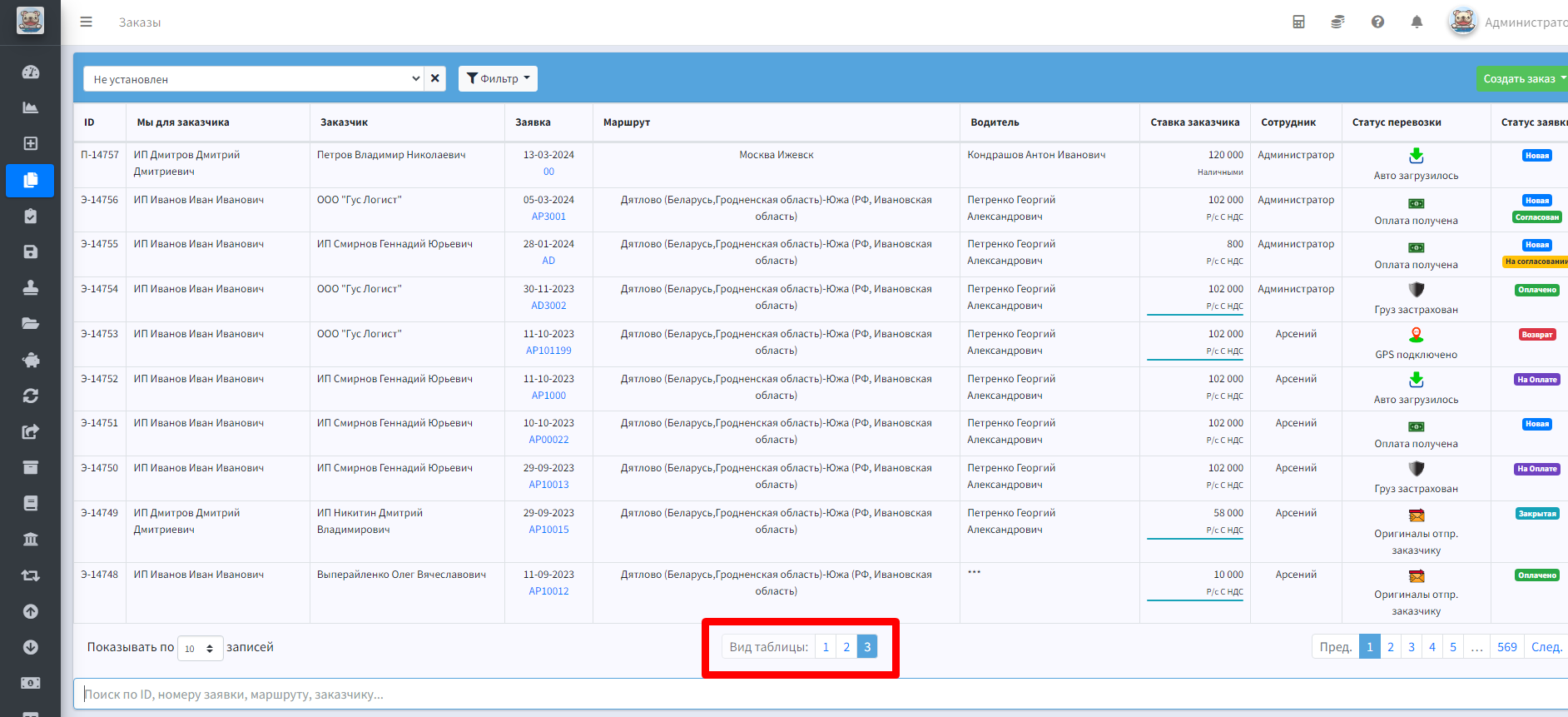The height and width of the screenshot is (717, 1568).
Task: Click the share export sidebar icon
Action: point(30,431)
